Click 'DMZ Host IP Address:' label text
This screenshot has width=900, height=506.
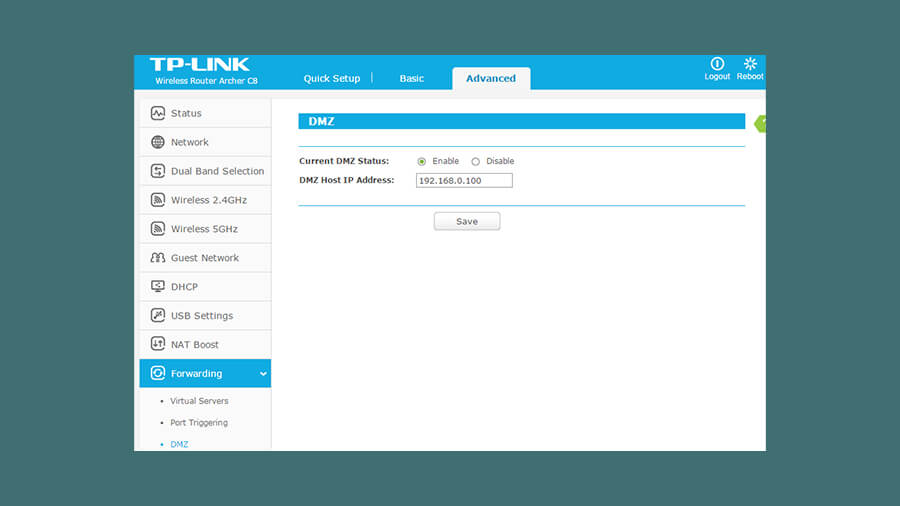(x=347, y=180)
